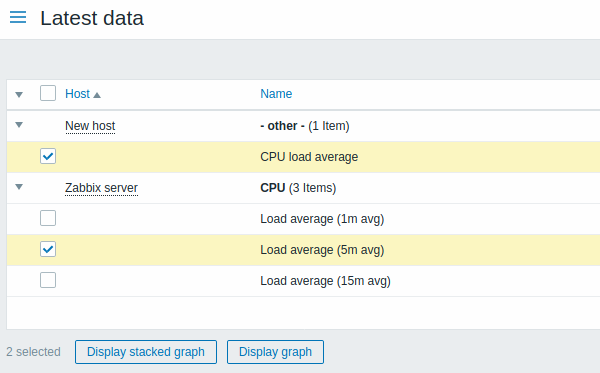Uncheck the CPU load average checkbox

coord(48,156)
